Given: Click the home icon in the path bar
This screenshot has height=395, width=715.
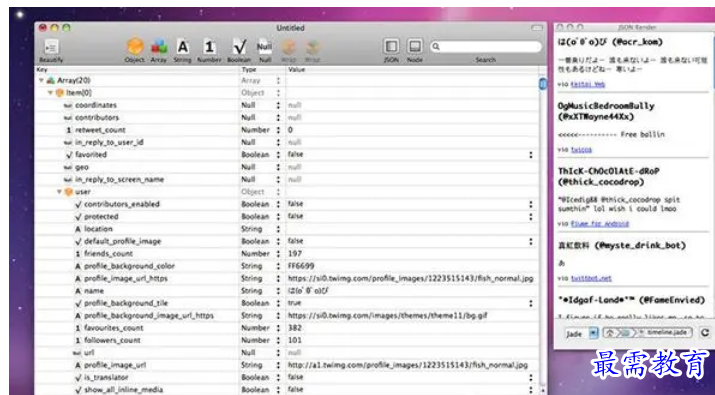Looking at the screenshot, I should [610, 333].
